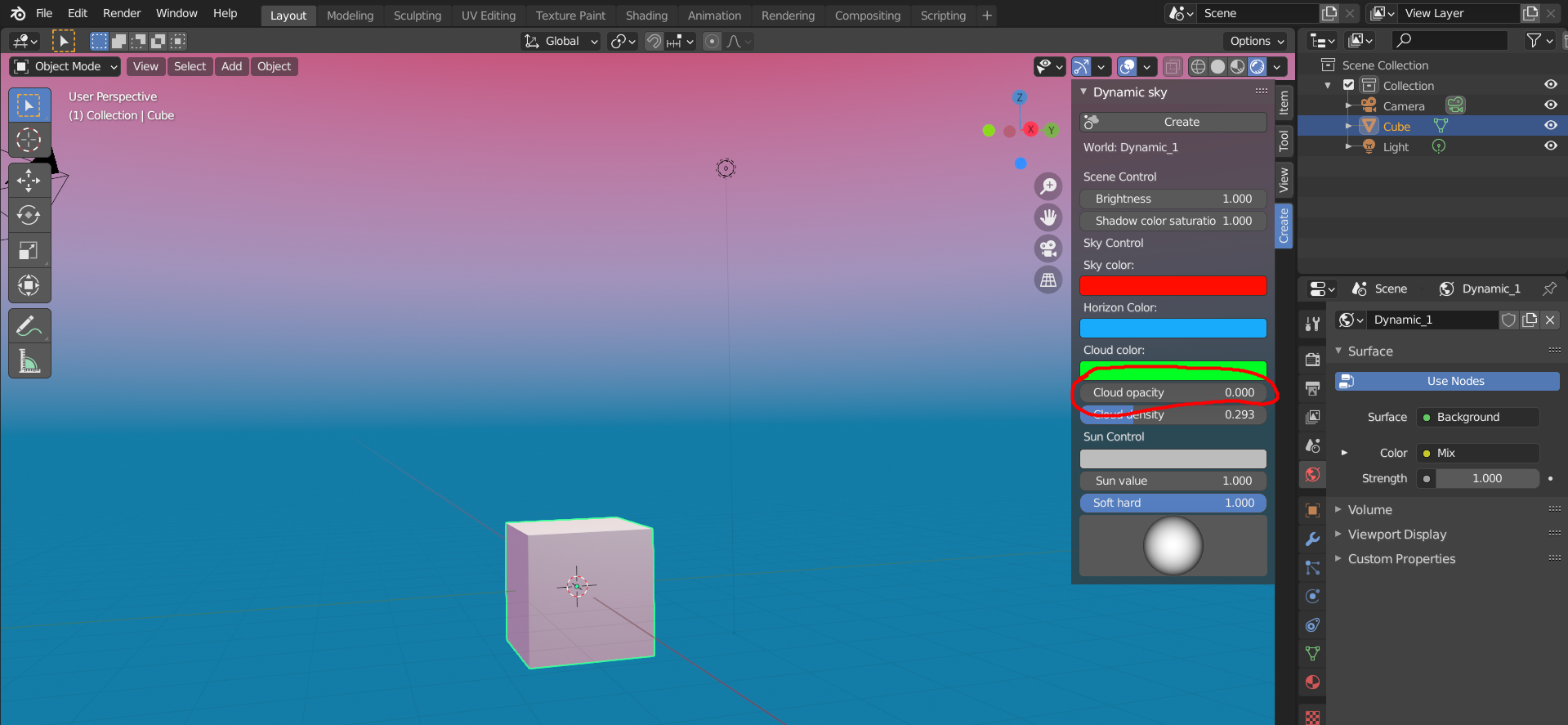The image size is (1568, 725).
Task: Expand the Custom Properties panel
Action: coord(1338,559)
